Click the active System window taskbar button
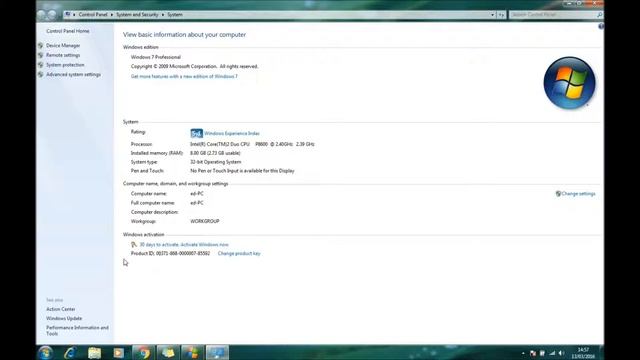Image resolution: width=640 pixels, height=360 pixels. point(217,353)
